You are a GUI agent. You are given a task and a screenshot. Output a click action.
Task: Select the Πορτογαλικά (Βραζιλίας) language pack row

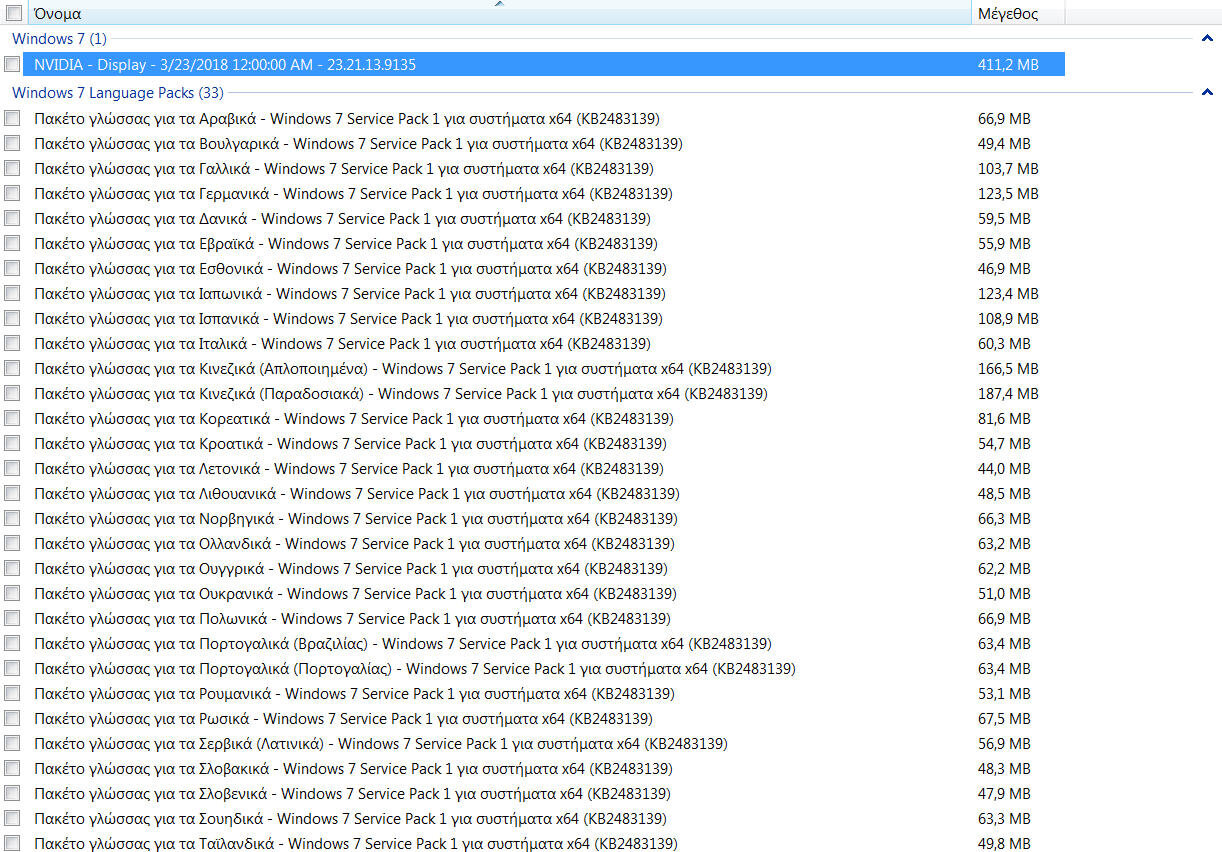(544, 643)
